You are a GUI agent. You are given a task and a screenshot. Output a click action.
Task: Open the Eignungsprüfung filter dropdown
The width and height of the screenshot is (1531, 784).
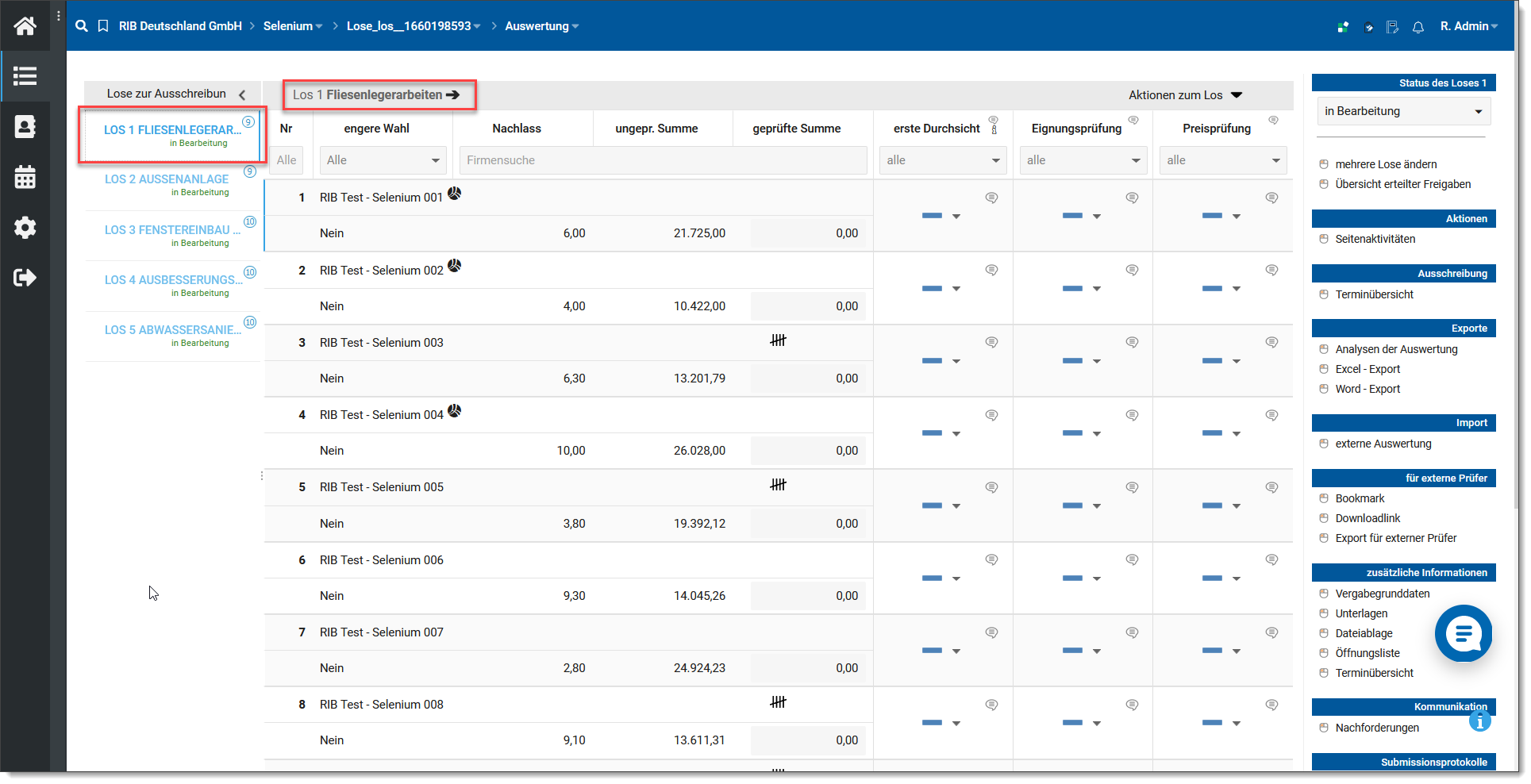point(1083,160)
